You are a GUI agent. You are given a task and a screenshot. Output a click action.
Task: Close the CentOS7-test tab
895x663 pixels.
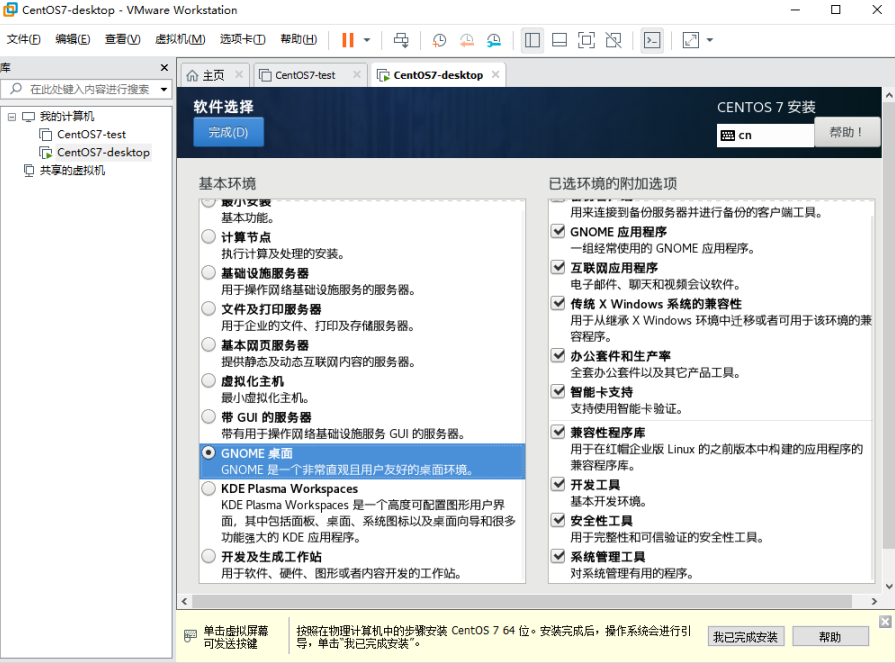tap(356, 74)
